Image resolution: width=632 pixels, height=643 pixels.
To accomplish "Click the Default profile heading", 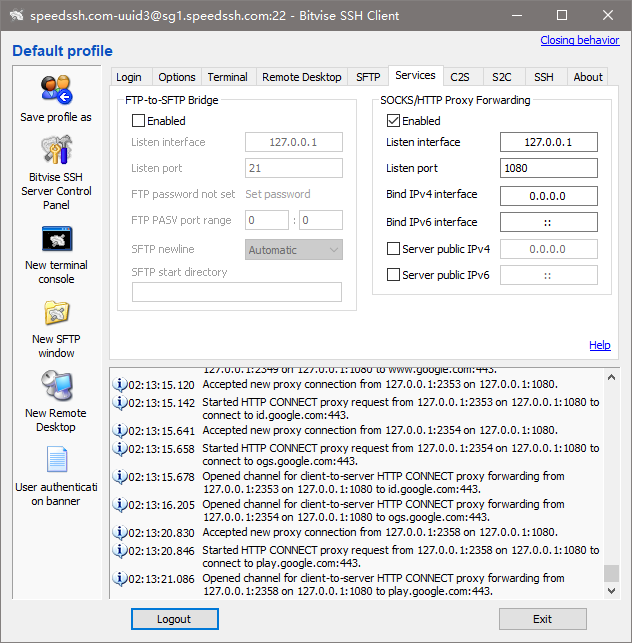I will pos(62,51).
